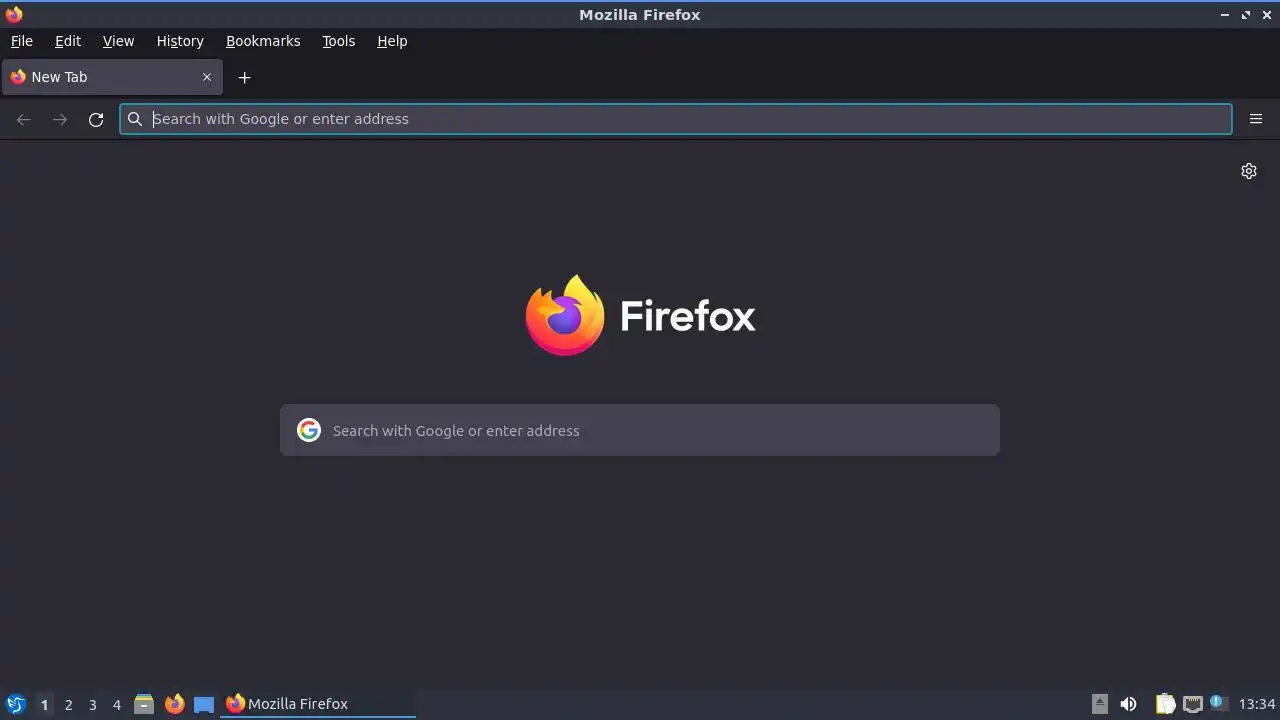Screen dimensions: 1280x720
Task: Open the Bookmarks menu
Action: (263, 41)
